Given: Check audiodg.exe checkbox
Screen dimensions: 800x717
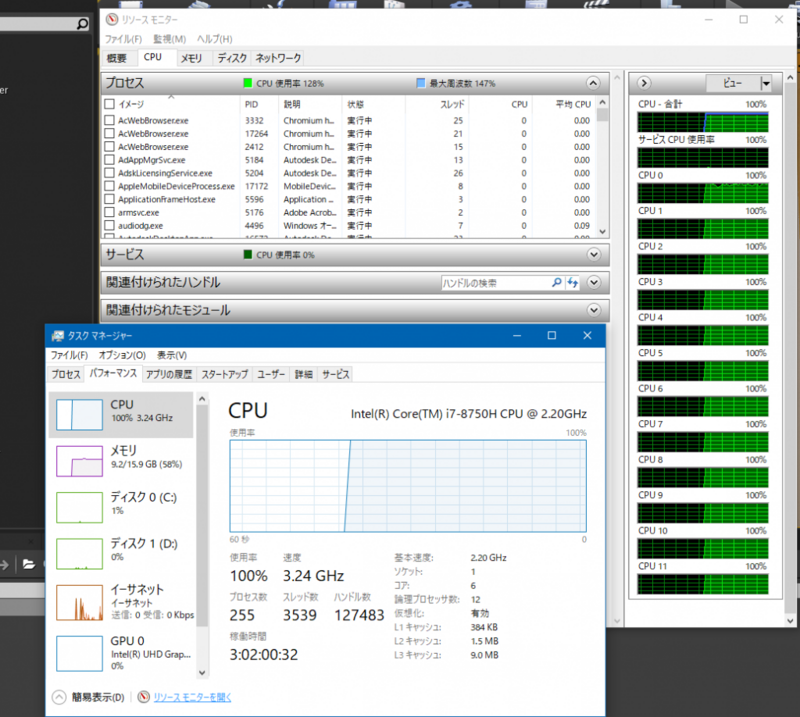Looking at the screenshot, I should click(x=109, y=226).
